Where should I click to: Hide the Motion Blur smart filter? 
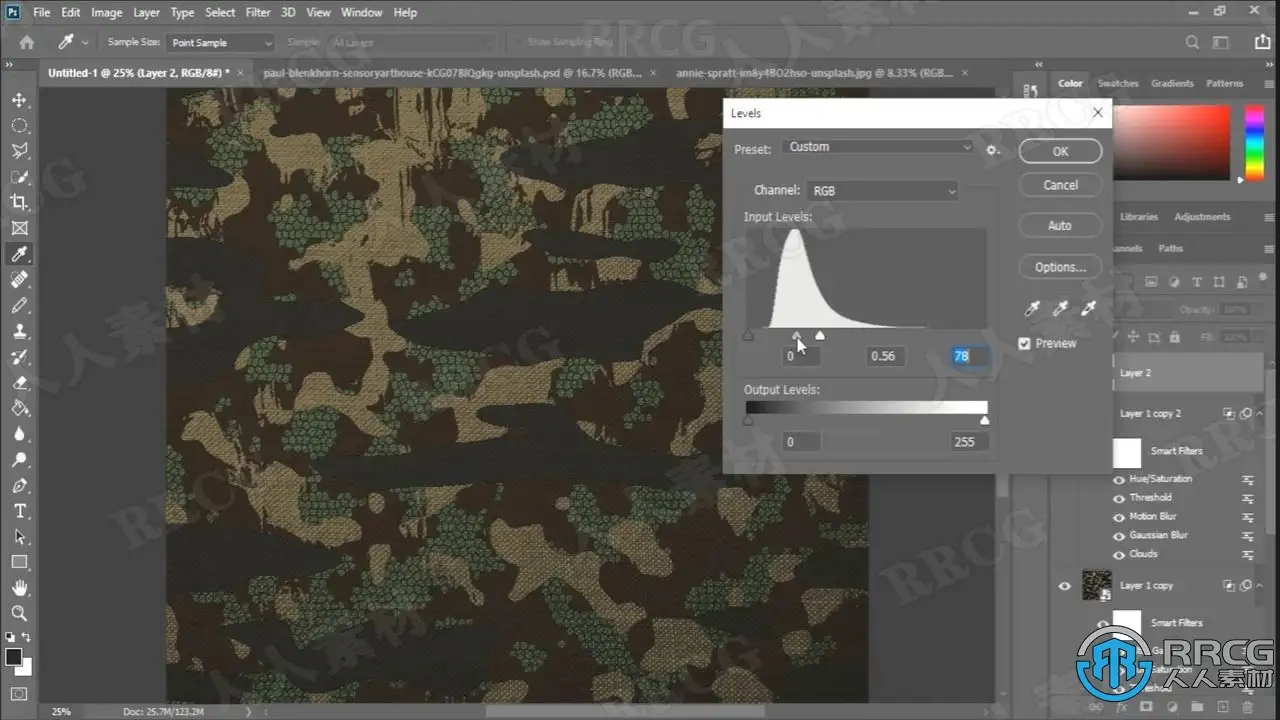click(x=1119, y=517)
